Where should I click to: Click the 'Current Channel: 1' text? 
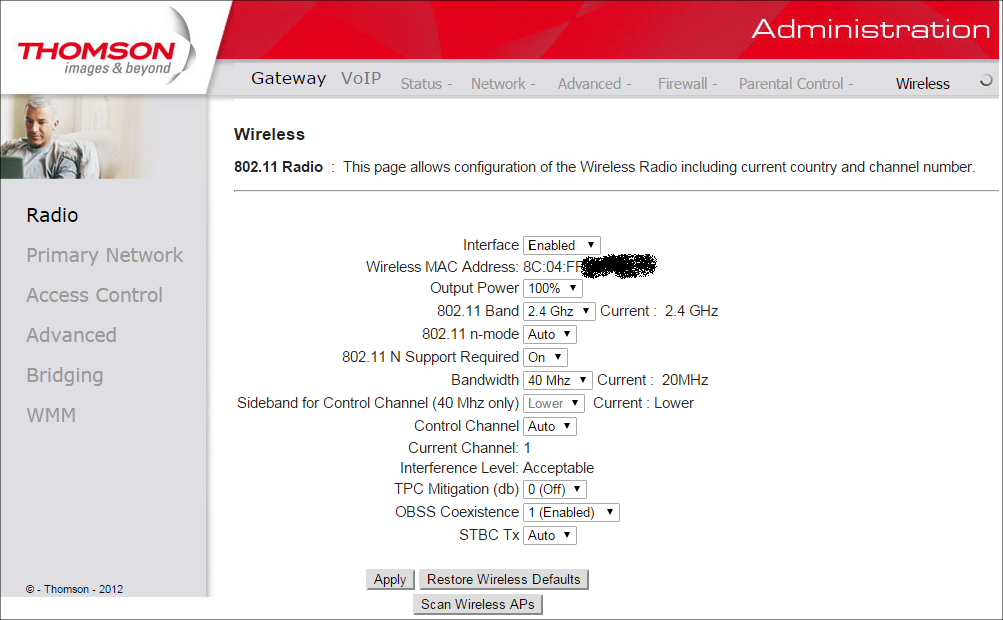click(469, 448)
